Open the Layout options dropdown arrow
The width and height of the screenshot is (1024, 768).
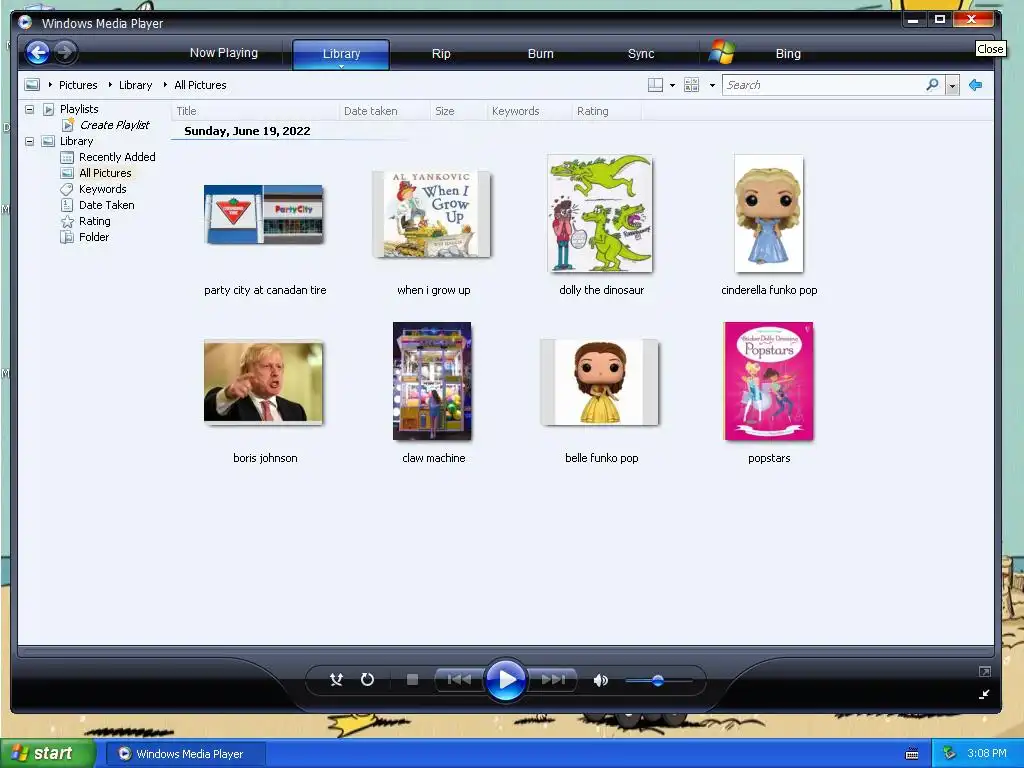pyautogui.click(x=672, y=86)
